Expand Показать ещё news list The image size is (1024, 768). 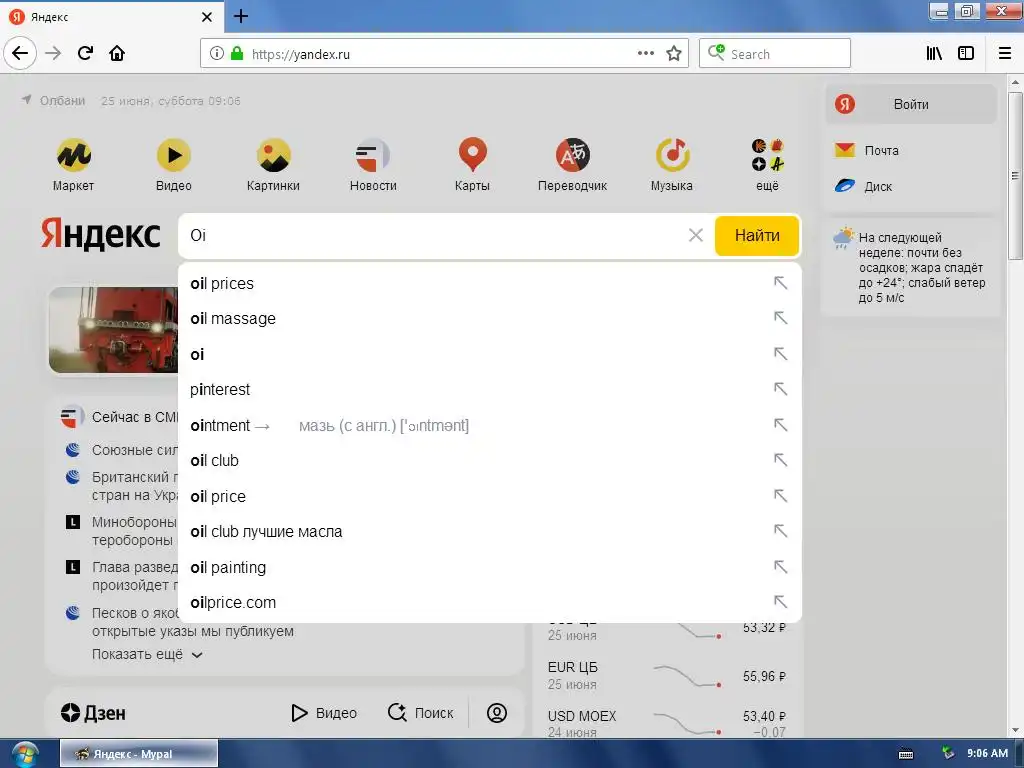(x=147, y=654)
